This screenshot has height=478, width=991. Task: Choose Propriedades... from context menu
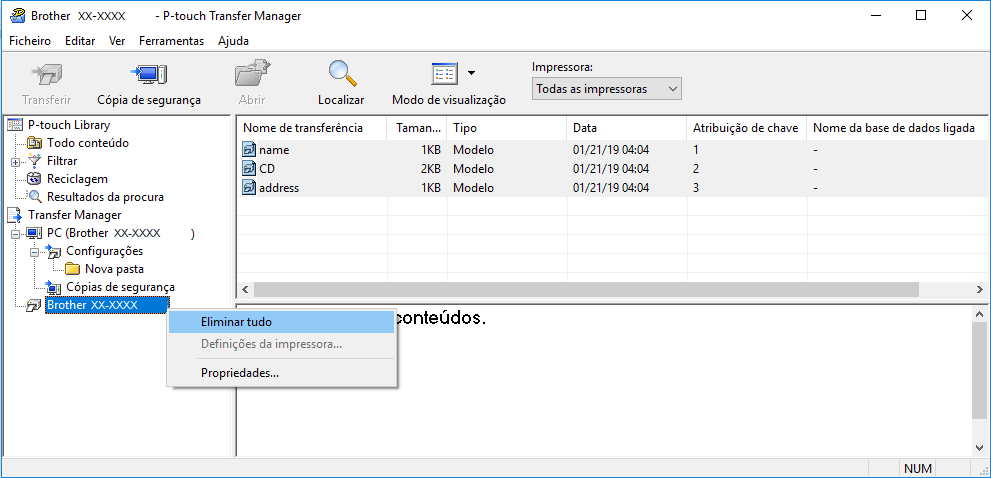(282, 373)
